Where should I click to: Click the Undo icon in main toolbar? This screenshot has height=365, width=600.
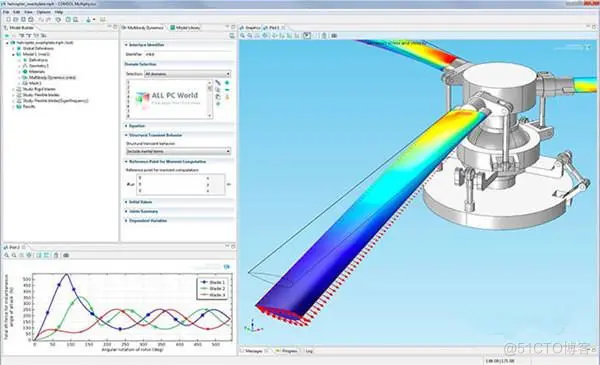41,20
